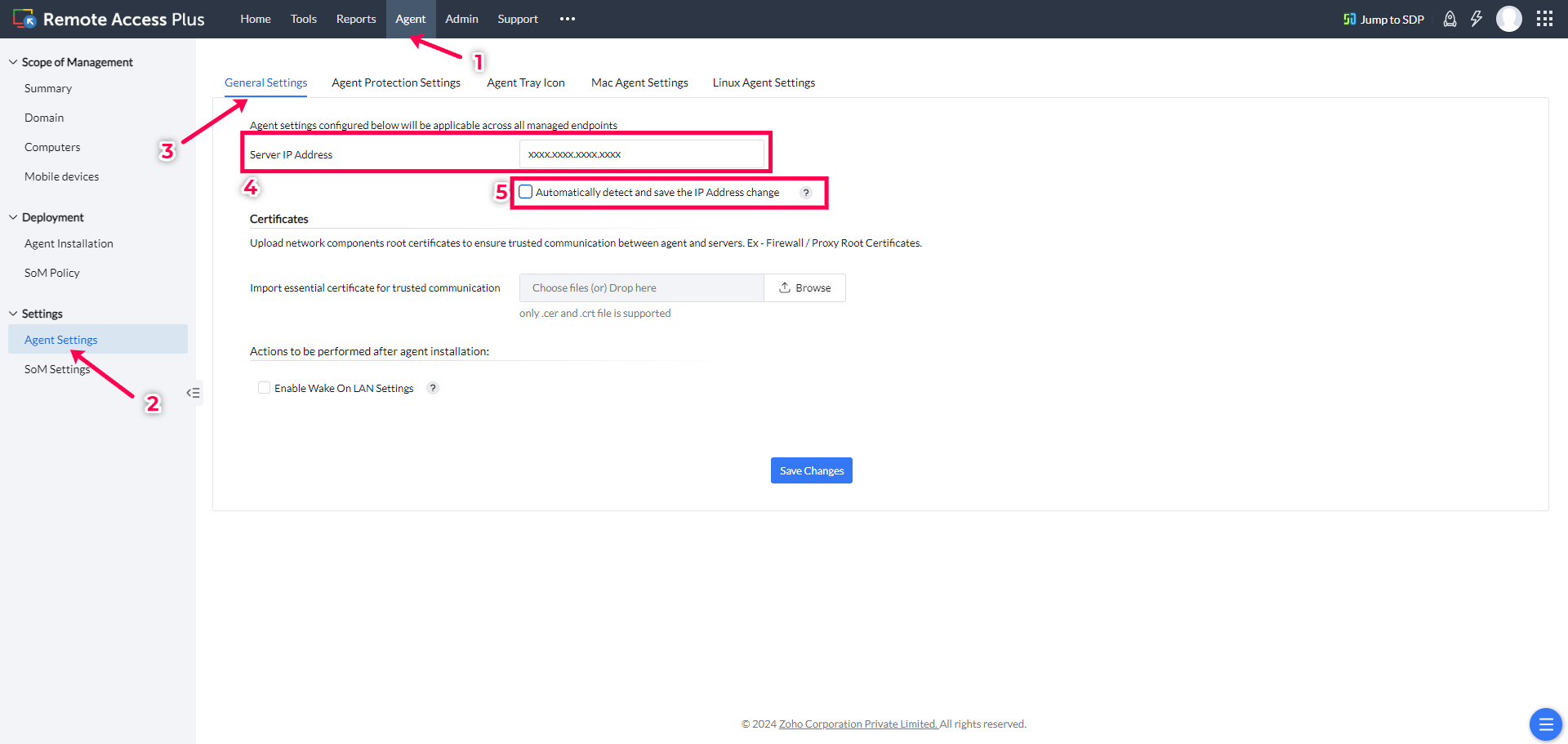Screen dimensions: 1568x744
Task: Switch to Linux Agent Settings tab
Action: [764, 82]
